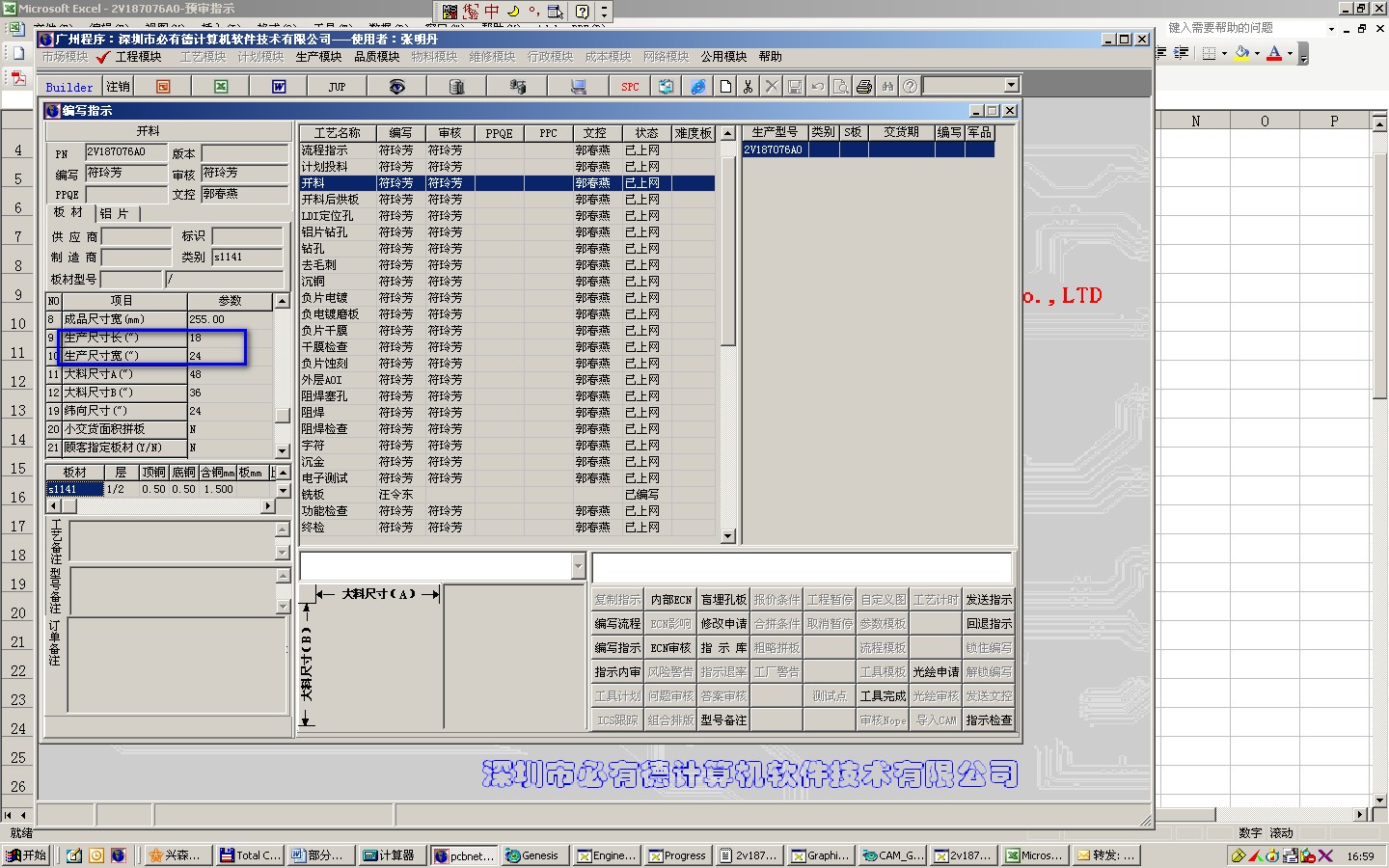Switch to the 铝片 tab

[115, 213]
